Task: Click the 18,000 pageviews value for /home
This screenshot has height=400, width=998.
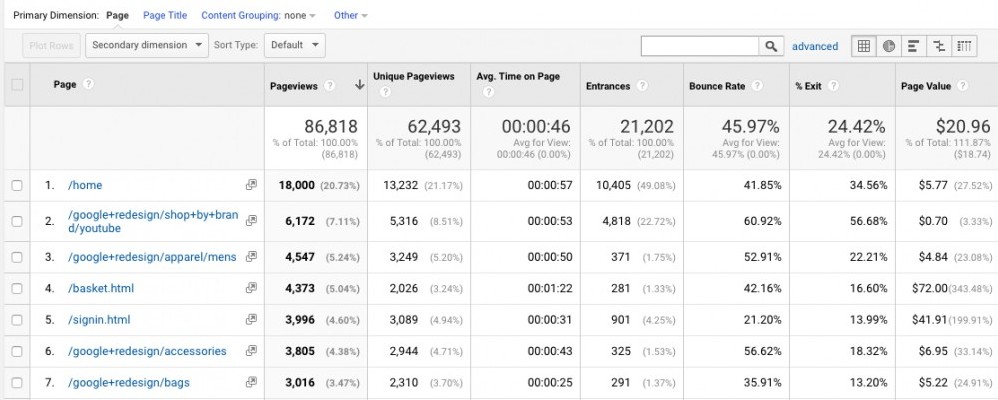Action: 297,185
